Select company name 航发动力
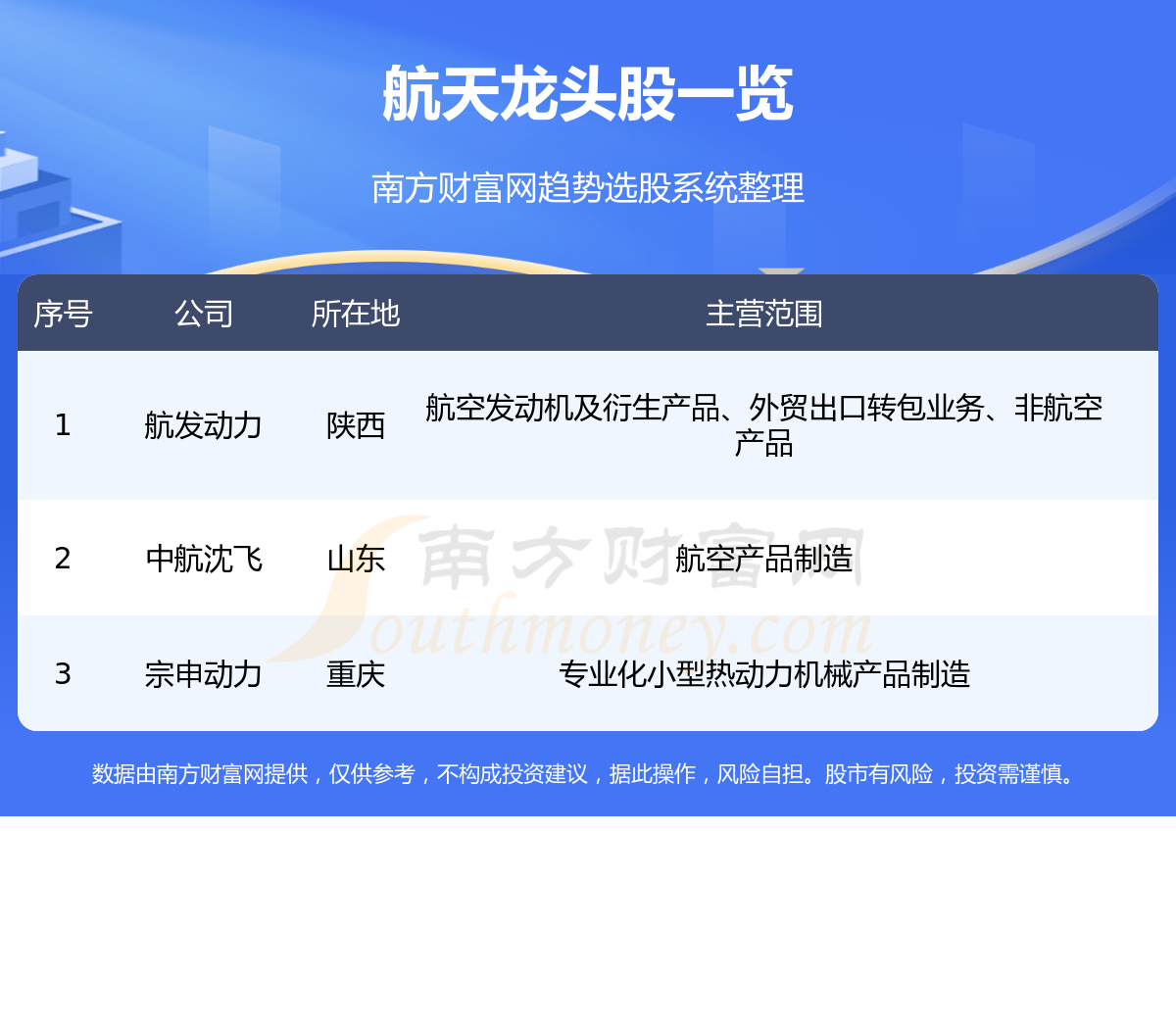1176x1029 pixels. (204, 425)
